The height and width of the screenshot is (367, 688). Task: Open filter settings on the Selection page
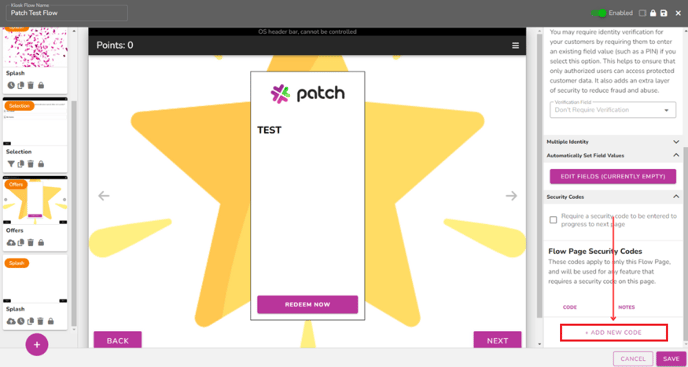pyautogui.click(x=11, y=164)
